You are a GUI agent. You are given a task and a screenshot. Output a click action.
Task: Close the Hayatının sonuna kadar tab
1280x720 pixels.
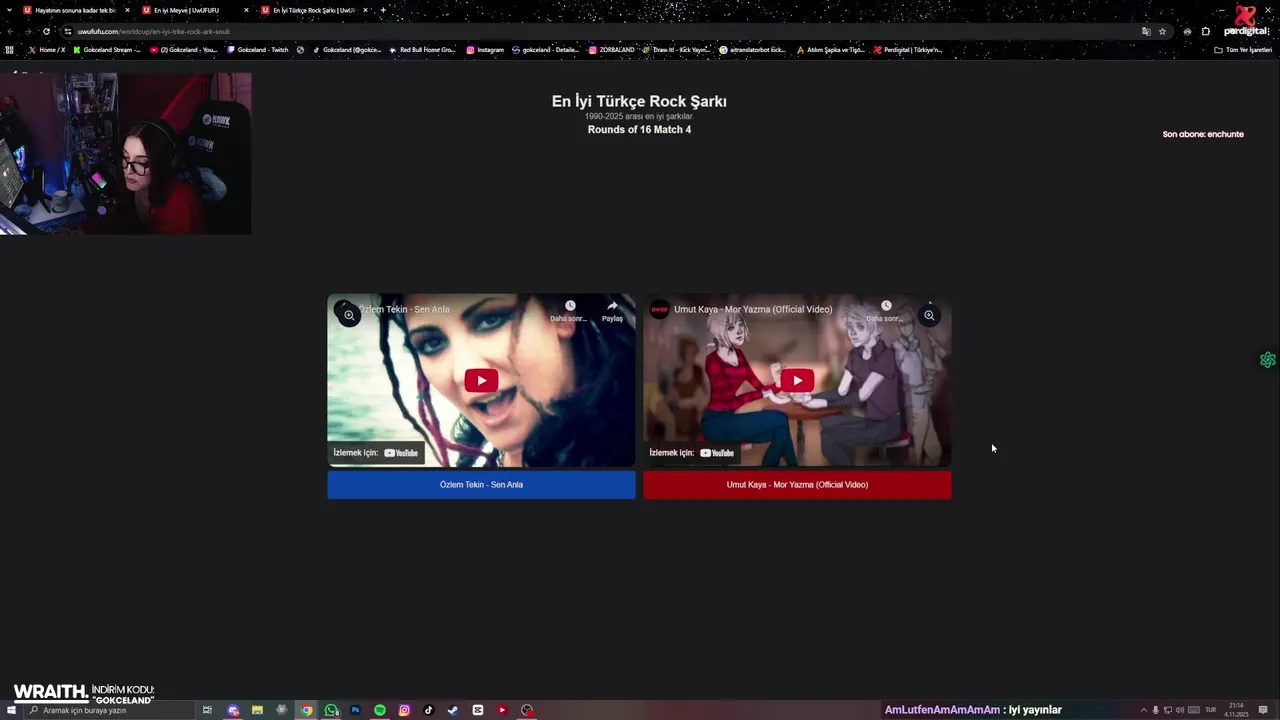(x=127, y=10)
